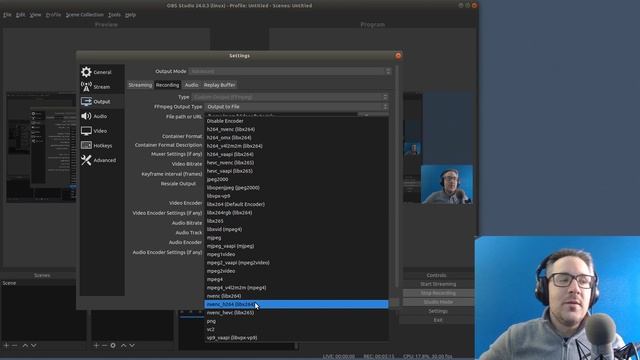
Task: Open the Edit menu in OBS
Action: 20,15
